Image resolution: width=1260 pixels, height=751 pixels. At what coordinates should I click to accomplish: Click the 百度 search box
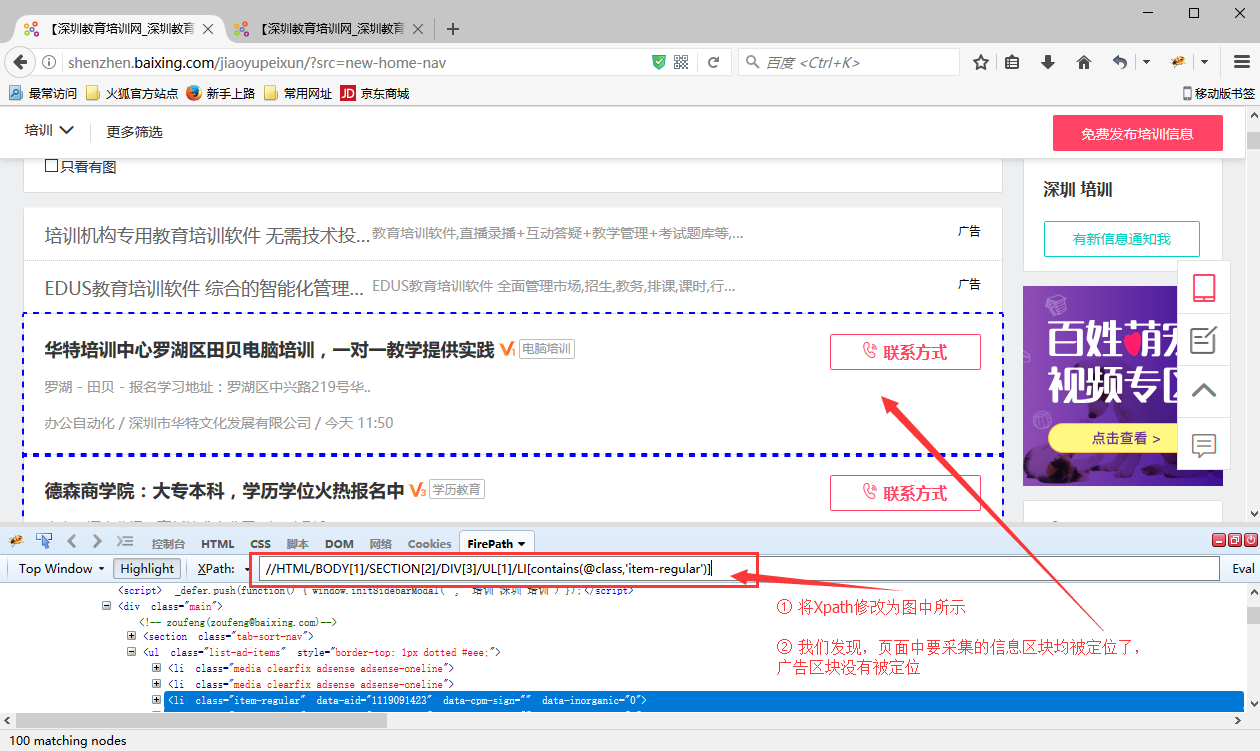[x=849, y=62]
